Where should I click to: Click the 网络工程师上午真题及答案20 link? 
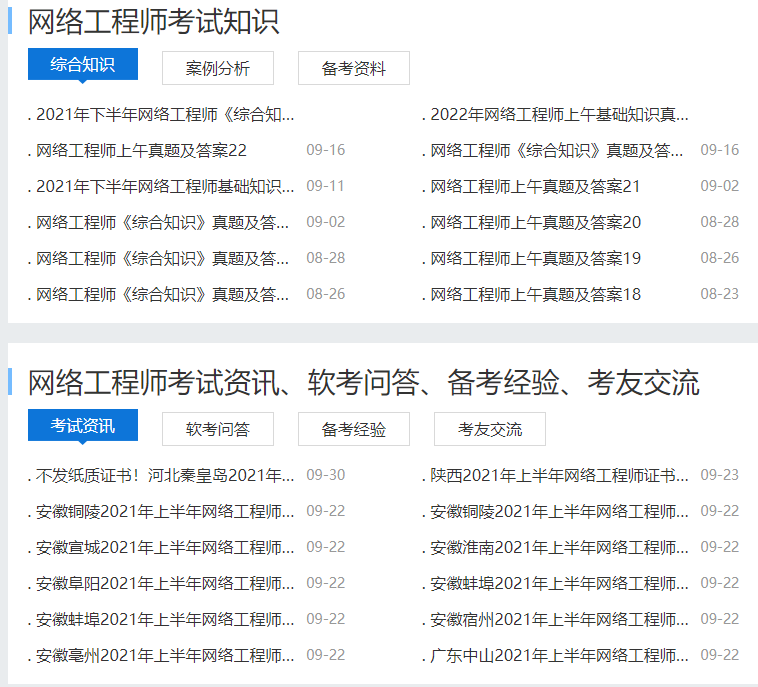tap(535, 223)
